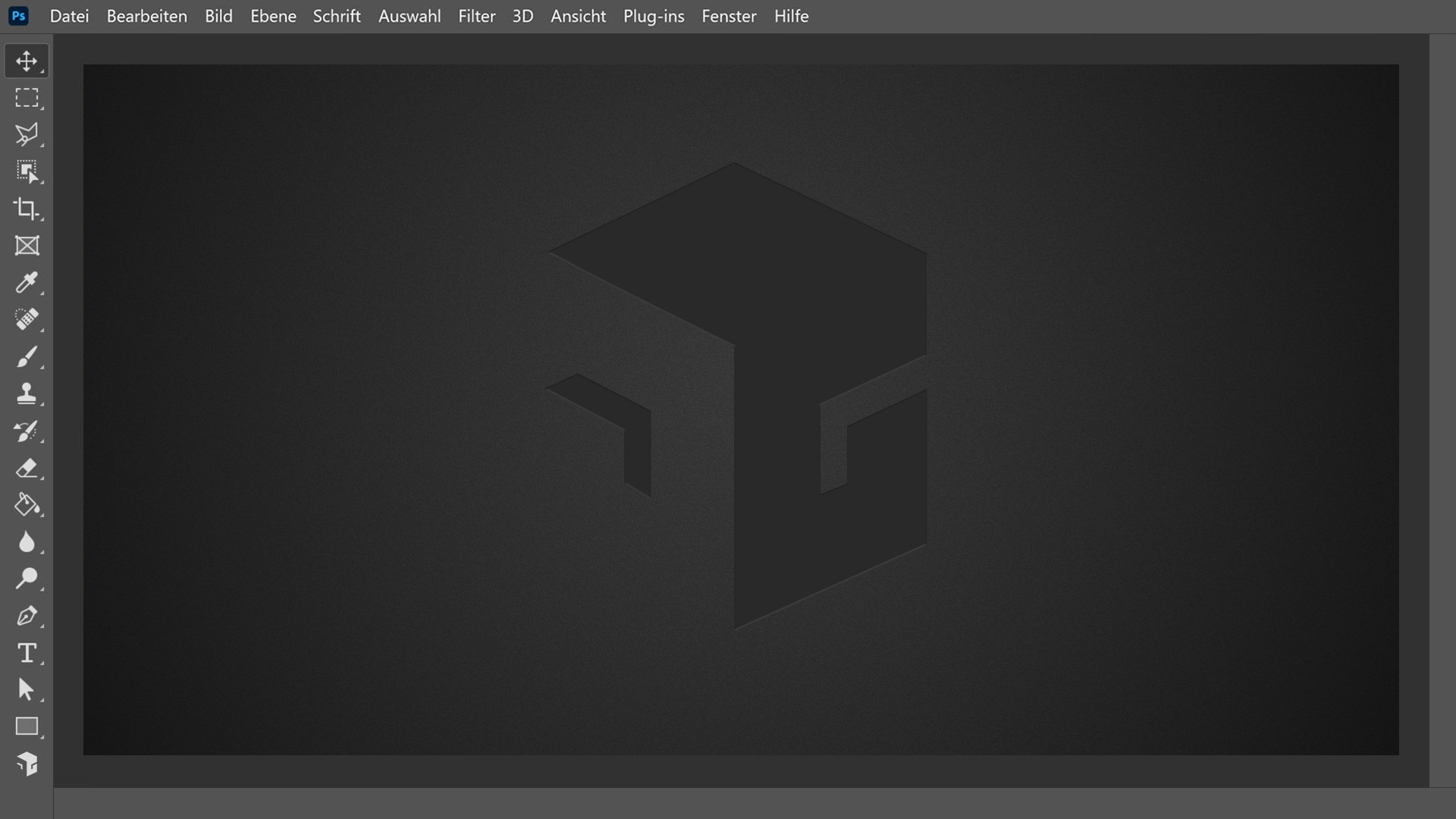Screen dimensions: 1456x819
Task: Open the Plug-ins menu
Action: pos(654,16)
